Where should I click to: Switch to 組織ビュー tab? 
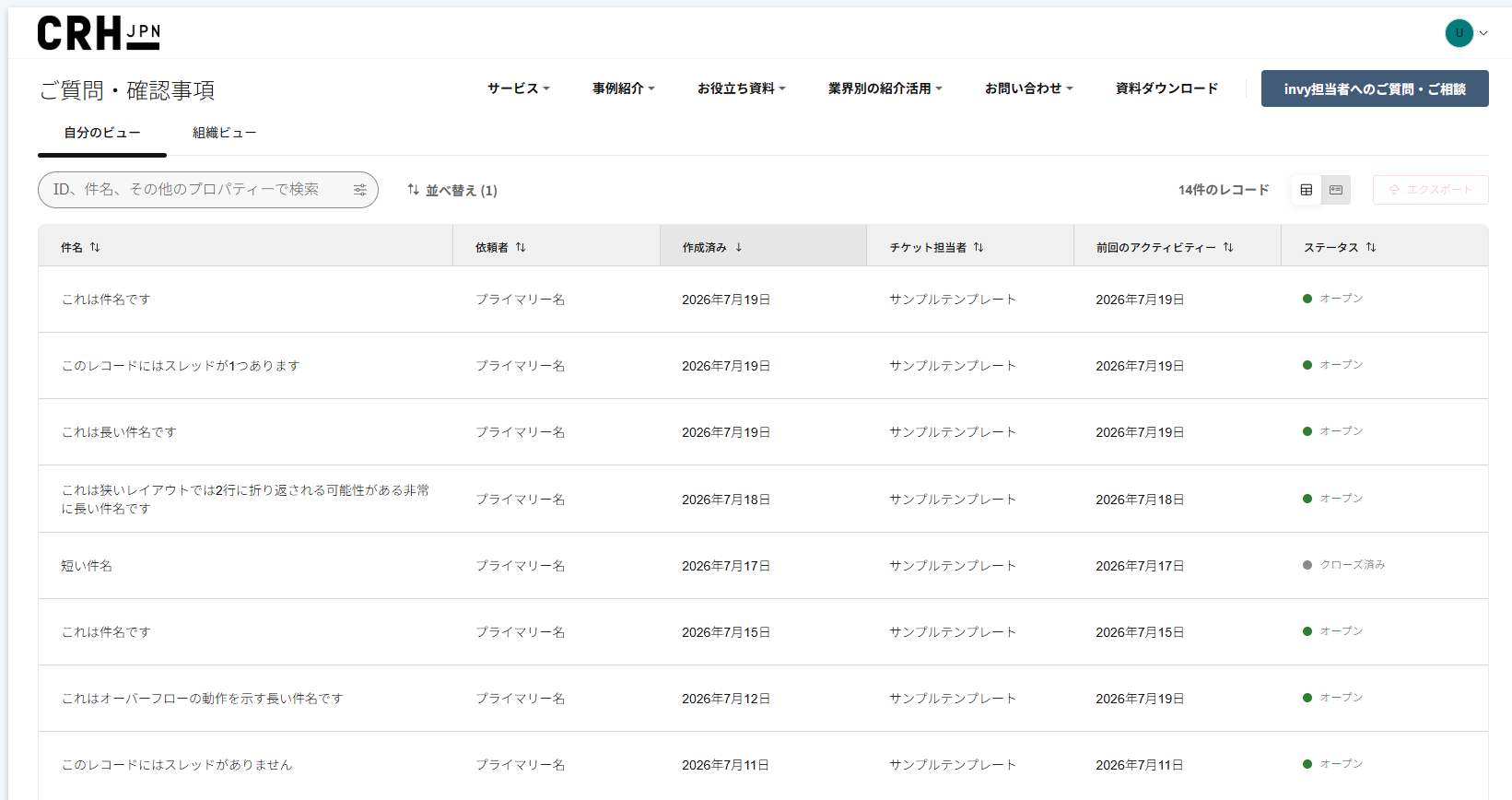(224, 133)
